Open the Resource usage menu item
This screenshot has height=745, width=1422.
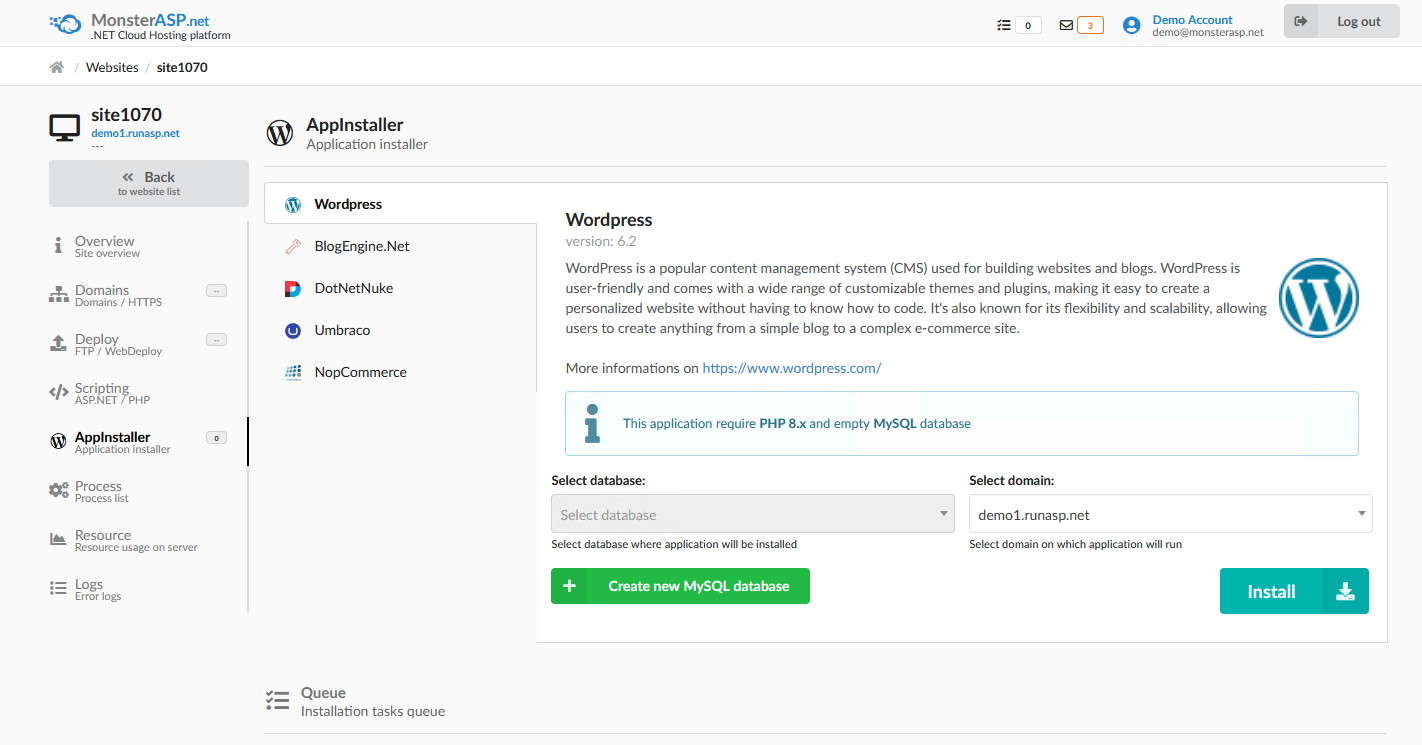coord(147,540)
